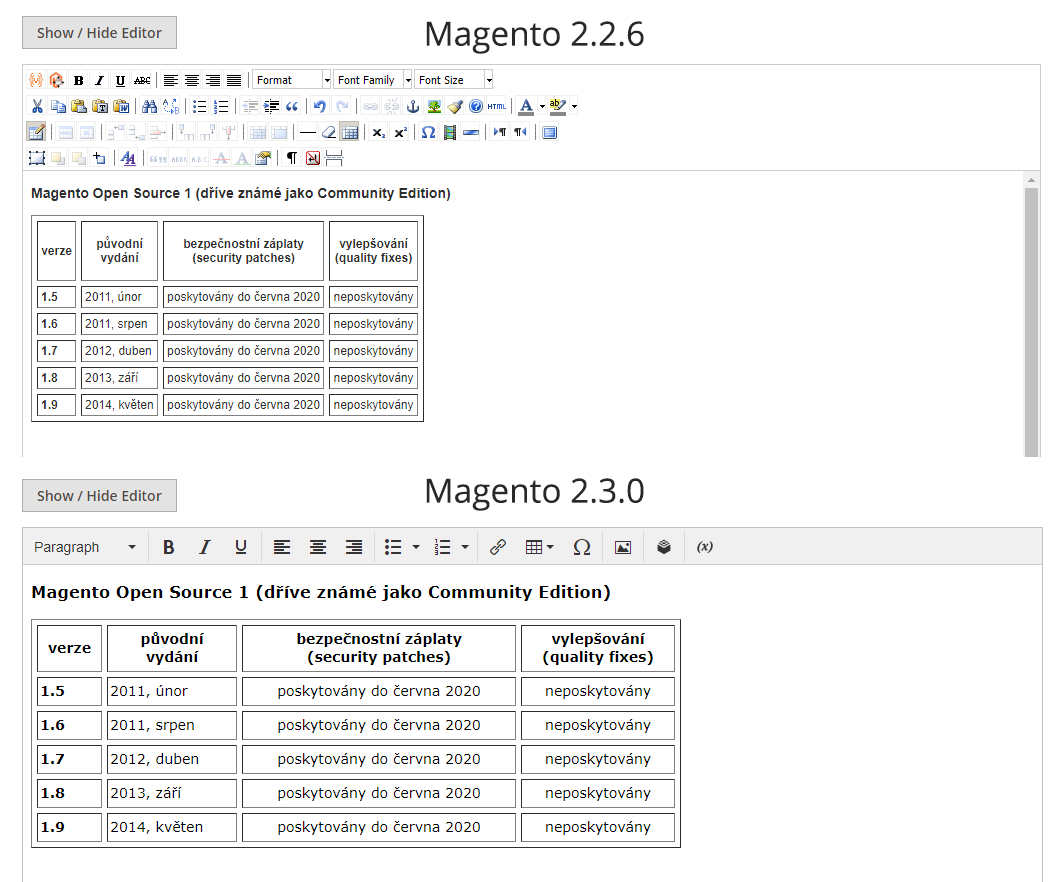The image size is (1063, 882).
Task: Toggle strikethrough ABC button
Action: [142, 80]
